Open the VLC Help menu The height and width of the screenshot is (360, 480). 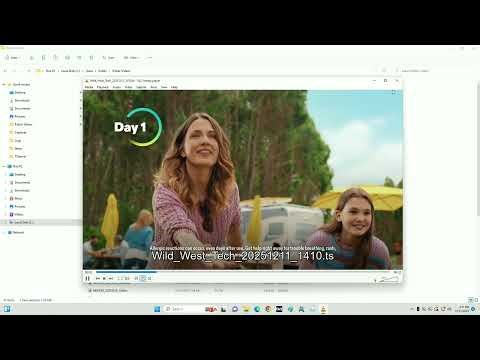174,87
